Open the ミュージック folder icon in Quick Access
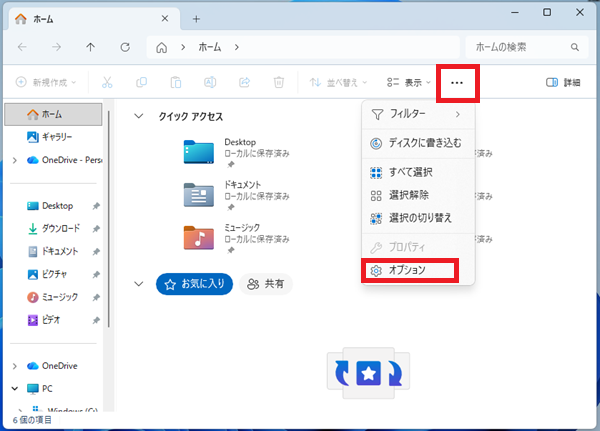 coord(199,236)
